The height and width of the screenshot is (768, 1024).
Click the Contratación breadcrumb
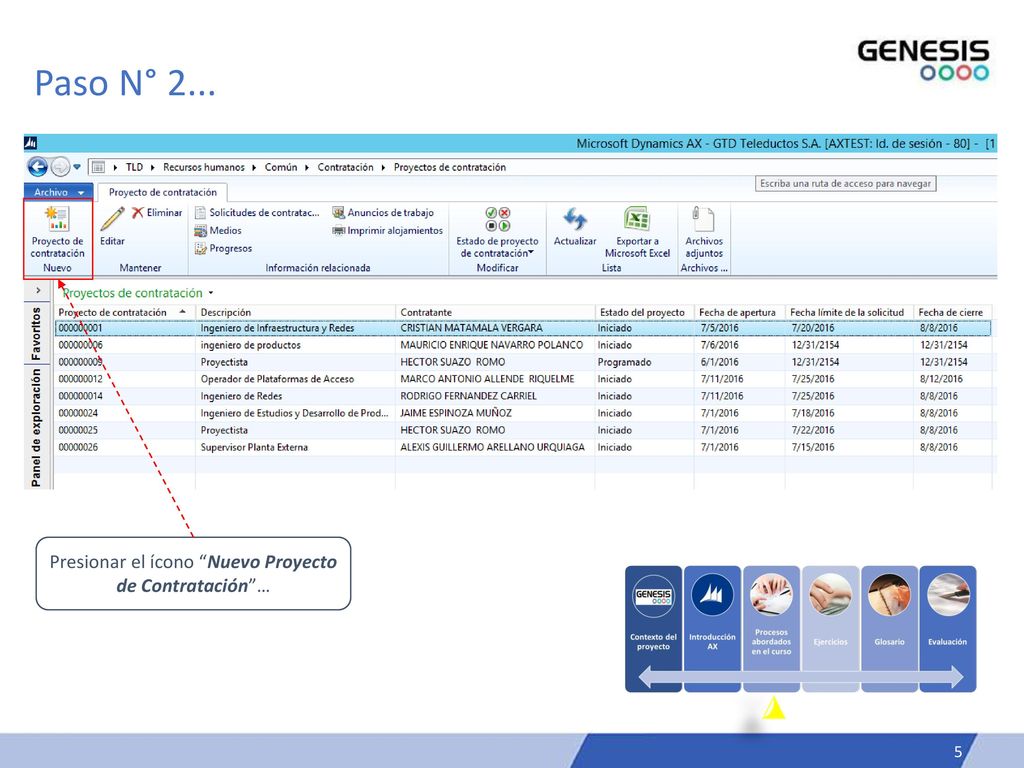coord(345,167)
